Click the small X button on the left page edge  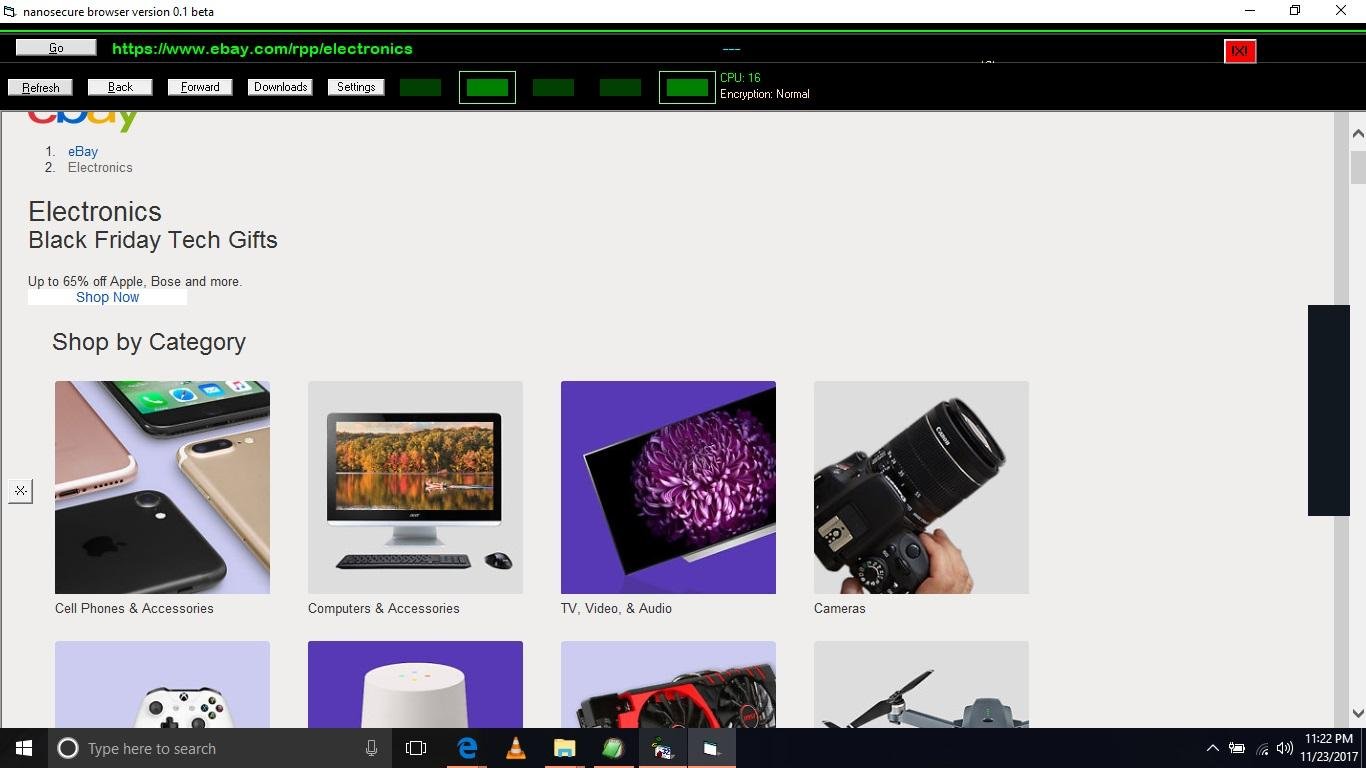(x=20, y=490)
